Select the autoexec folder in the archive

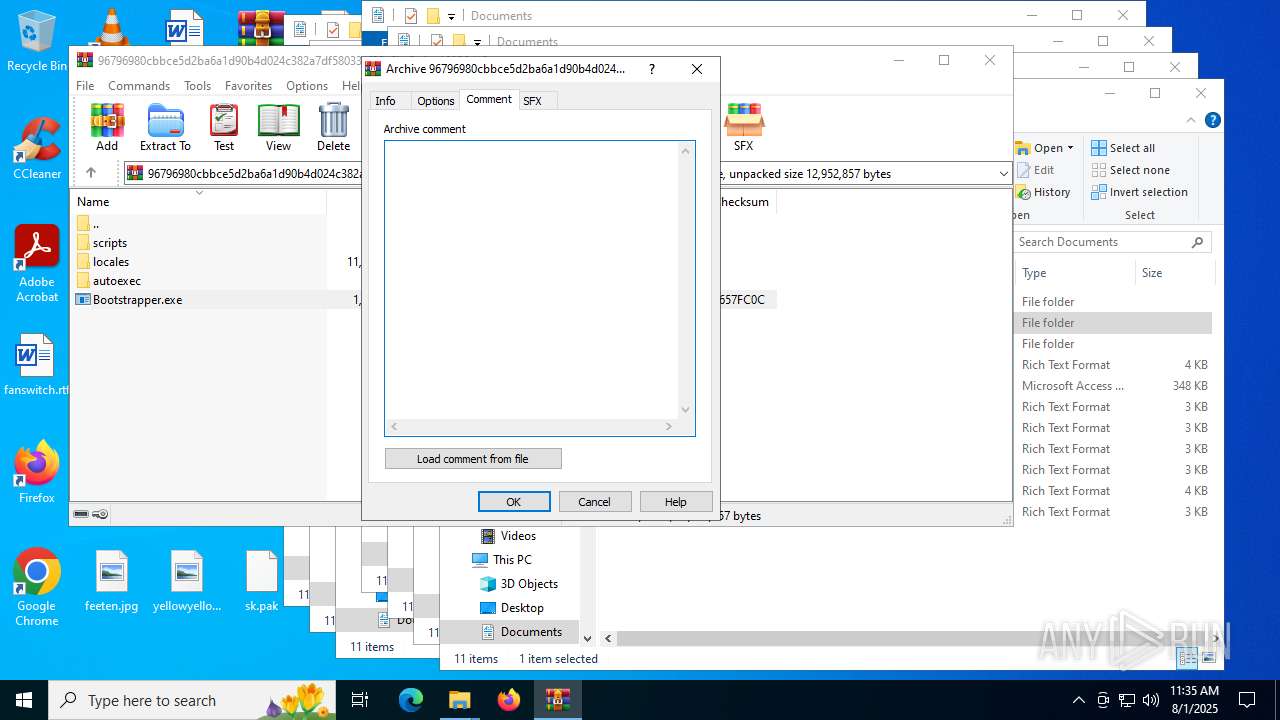tap(117, 281)
